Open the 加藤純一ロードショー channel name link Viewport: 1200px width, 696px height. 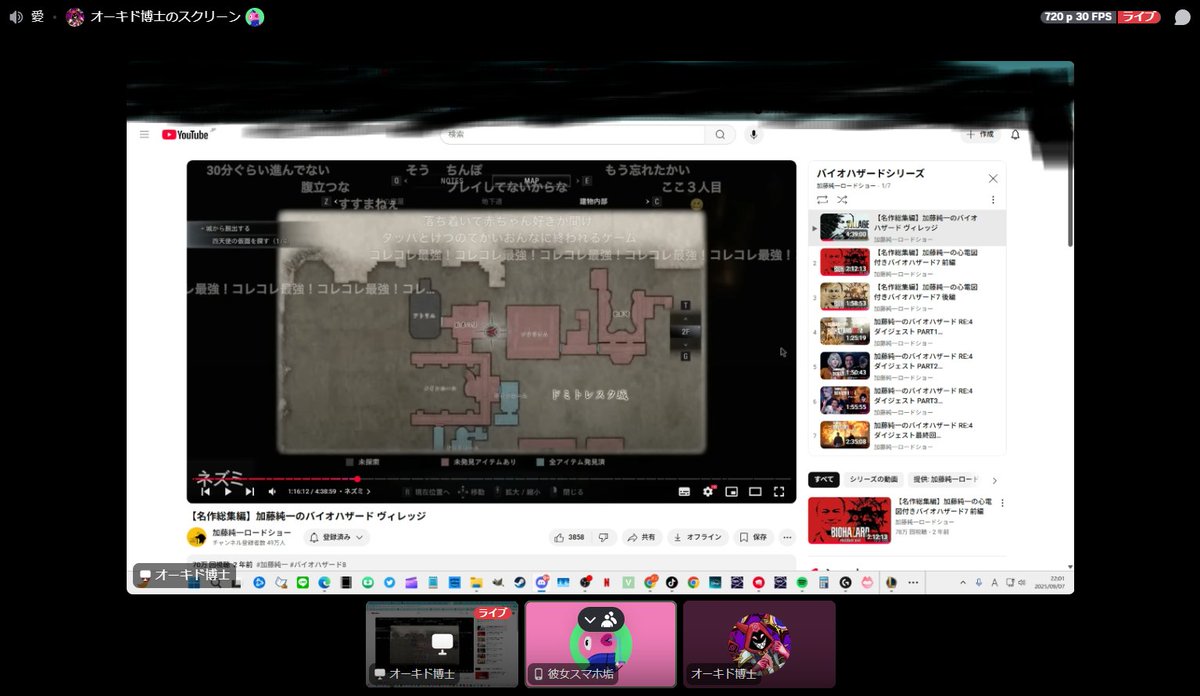(251, 532)
